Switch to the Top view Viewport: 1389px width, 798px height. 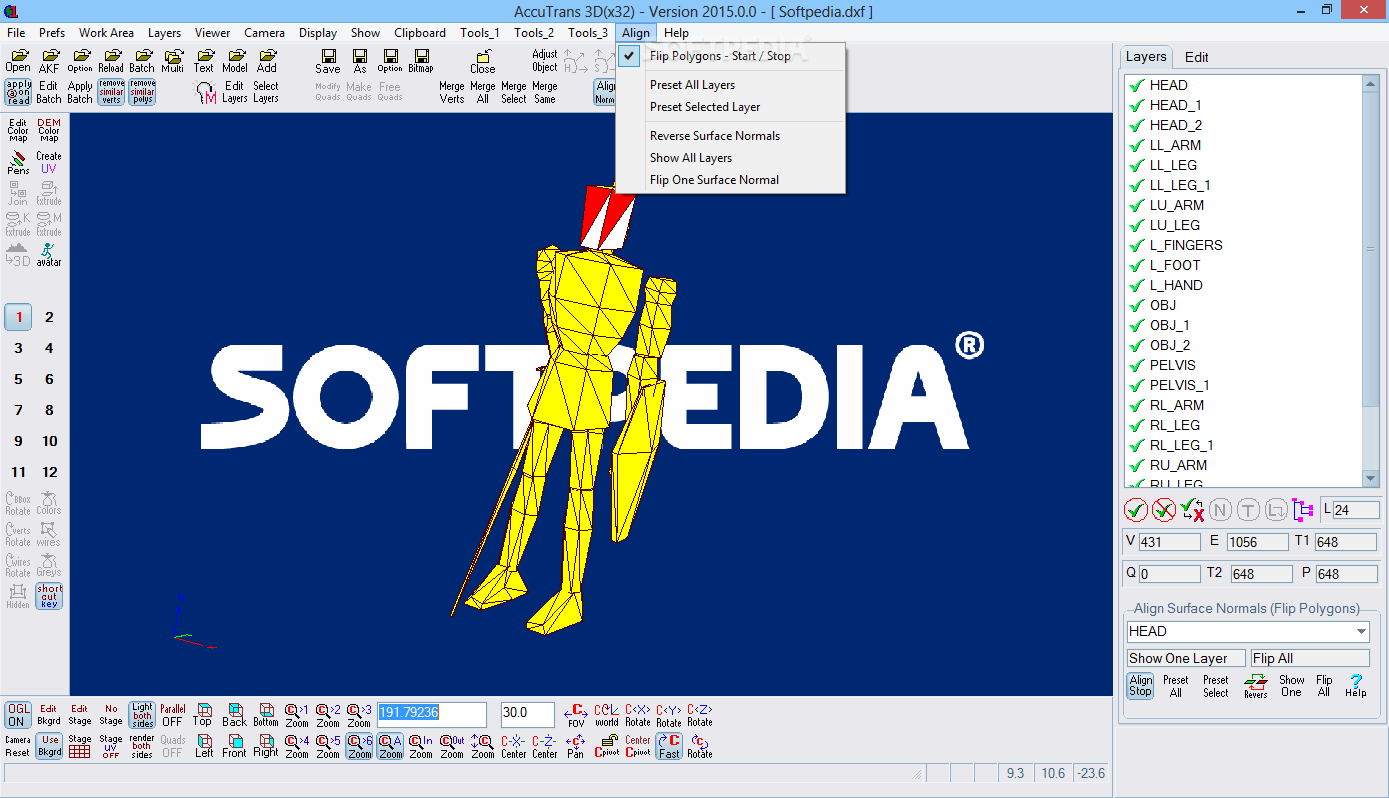(x=203, y=714)
